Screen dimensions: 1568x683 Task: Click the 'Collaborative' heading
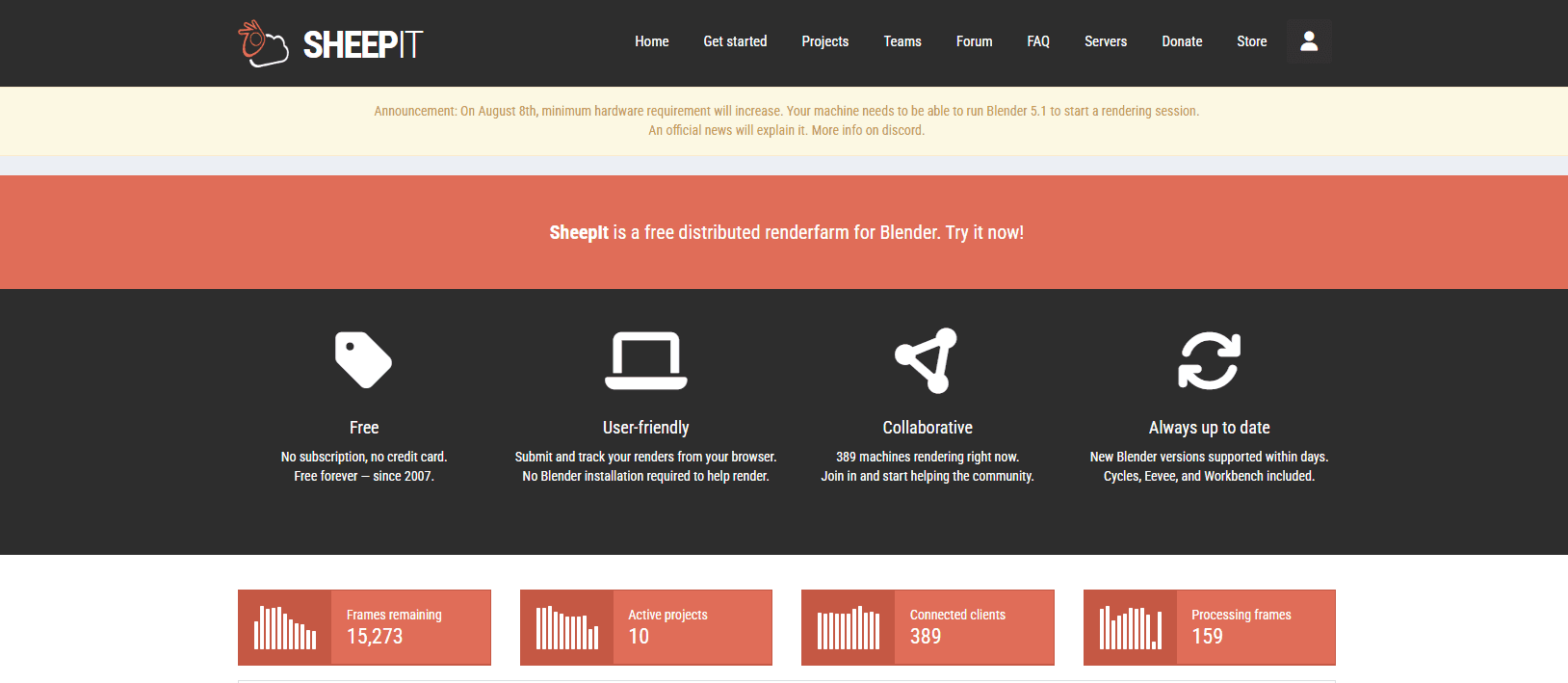[x=928, y=427]
